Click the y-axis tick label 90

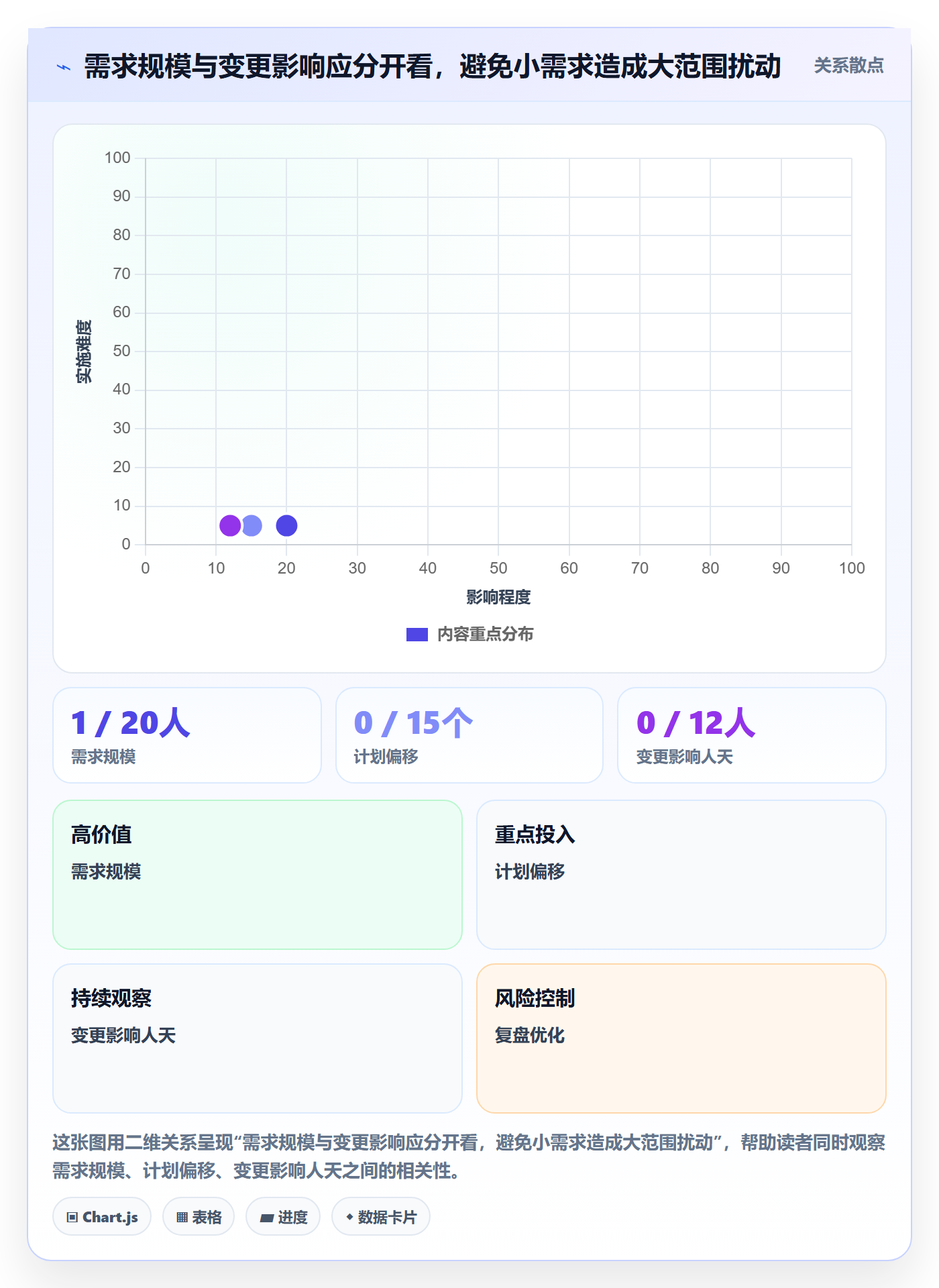(121, 197)
